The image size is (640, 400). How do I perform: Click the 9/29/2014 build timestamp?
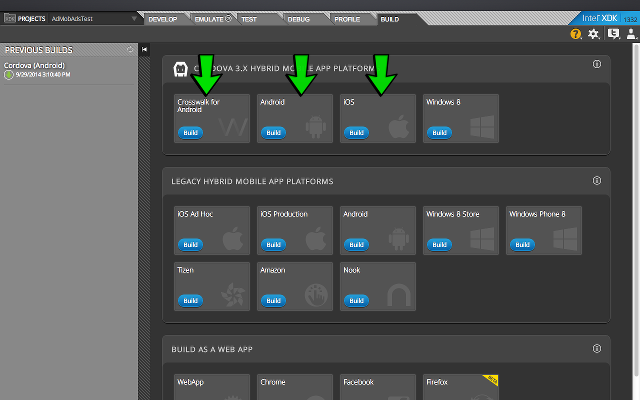point(43,75)
